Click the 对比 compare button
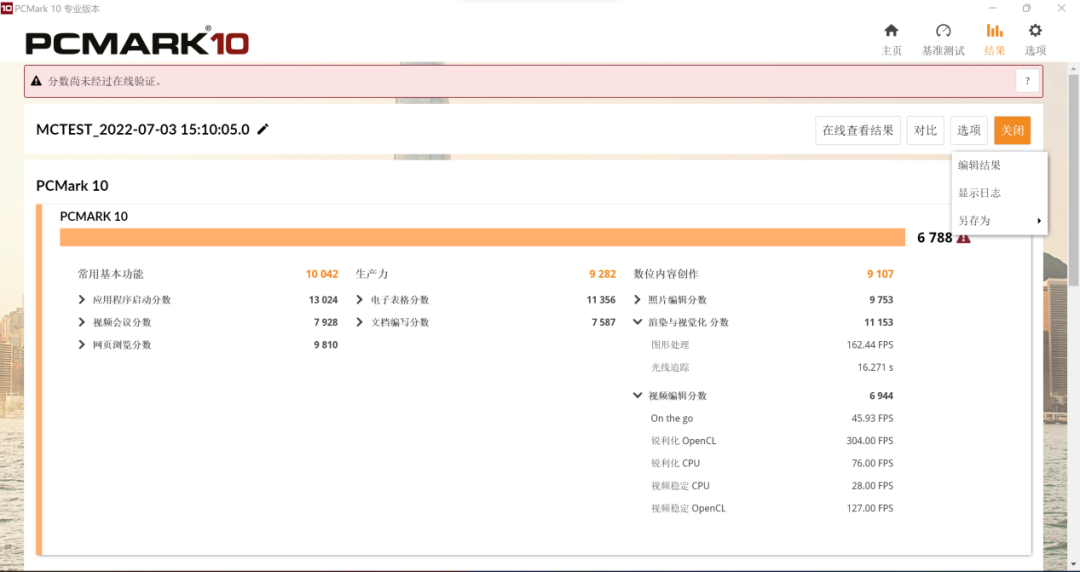The image size is (1080, 572). click(x=925, y=130)
